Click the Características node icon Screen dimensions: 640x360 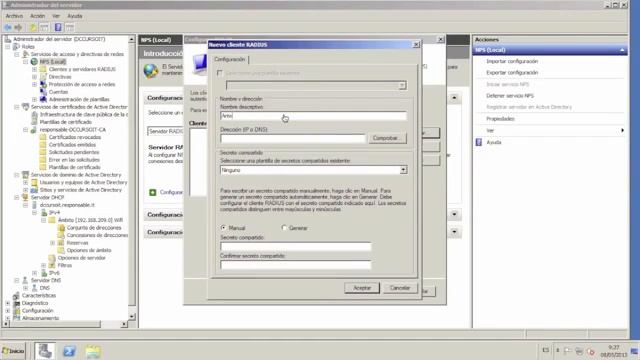pos(16,296)
